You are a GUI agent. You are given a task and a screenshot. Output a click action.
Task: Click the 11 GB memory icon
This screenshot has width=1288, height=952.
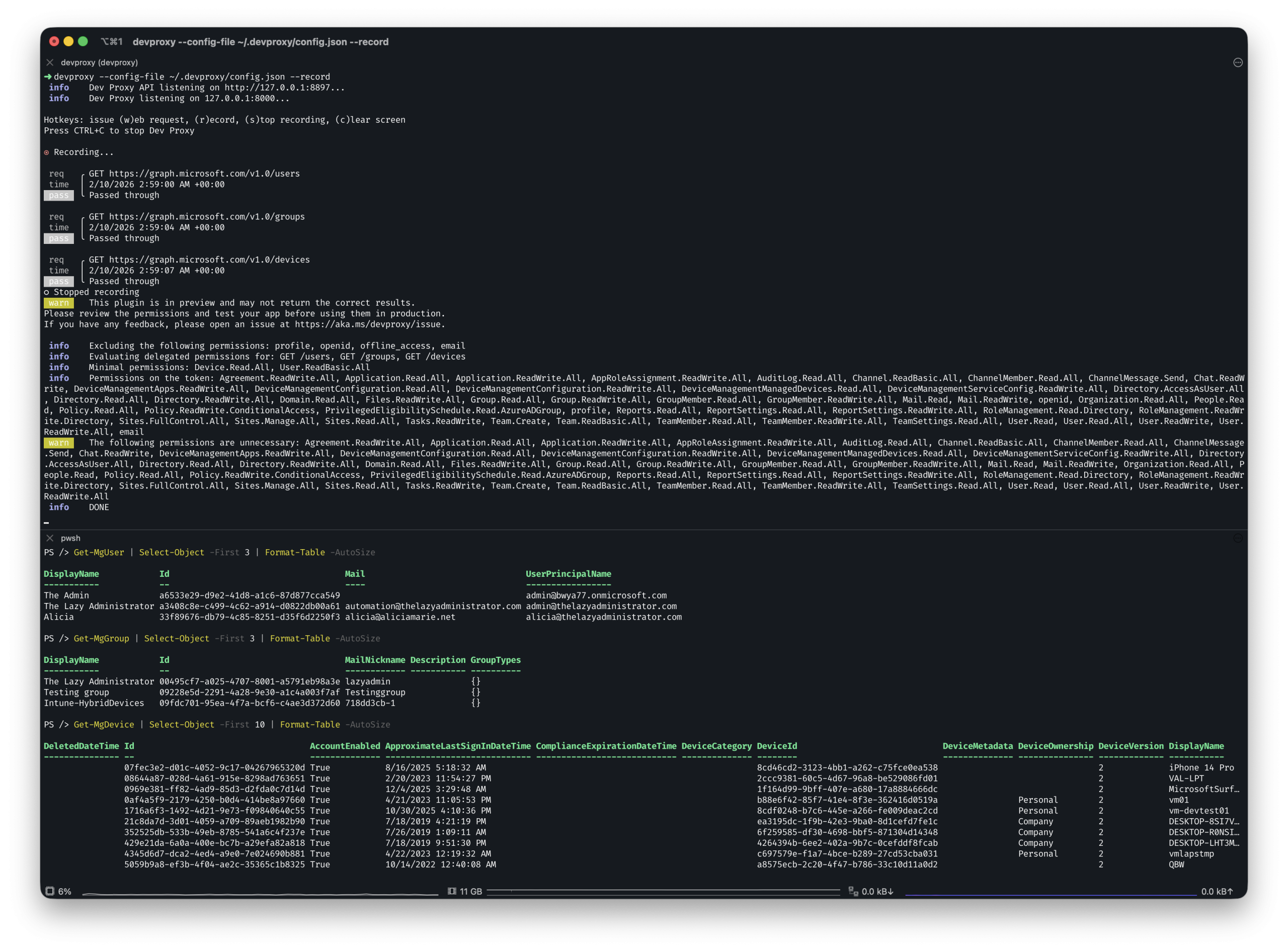(x=452, y=891)
